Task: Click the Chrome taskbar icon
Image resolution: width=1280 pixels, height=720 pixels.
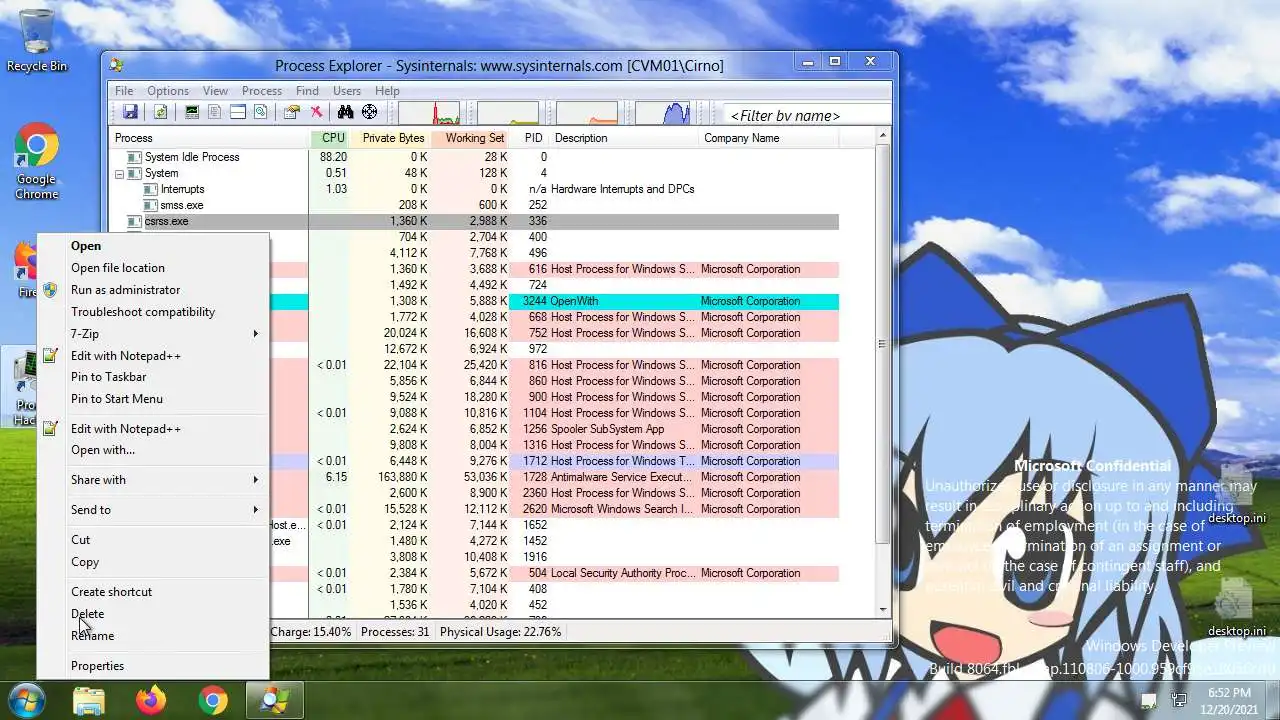Action: click(x=212, y=700)
